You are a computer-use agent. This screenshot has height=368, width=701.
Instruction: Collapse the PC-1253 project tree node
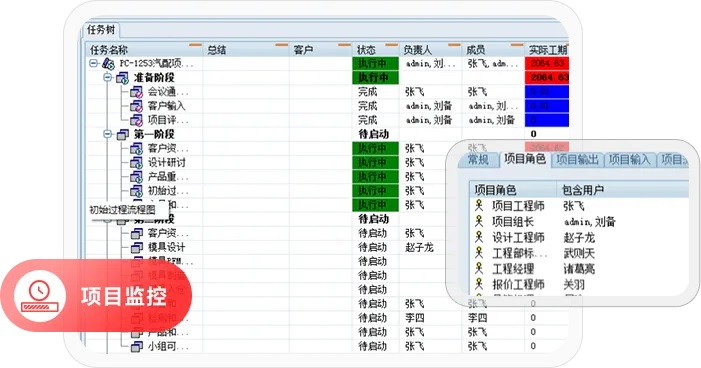pyautogui.click(x=93, y=63)
